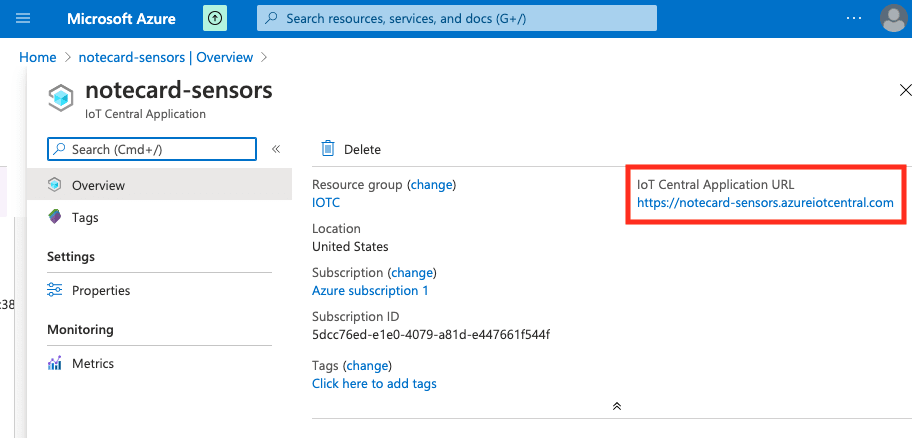Viewport: 912px width, 438px height.
Task: Click the notecard-sensors page heading
Action: click(179, 90)
